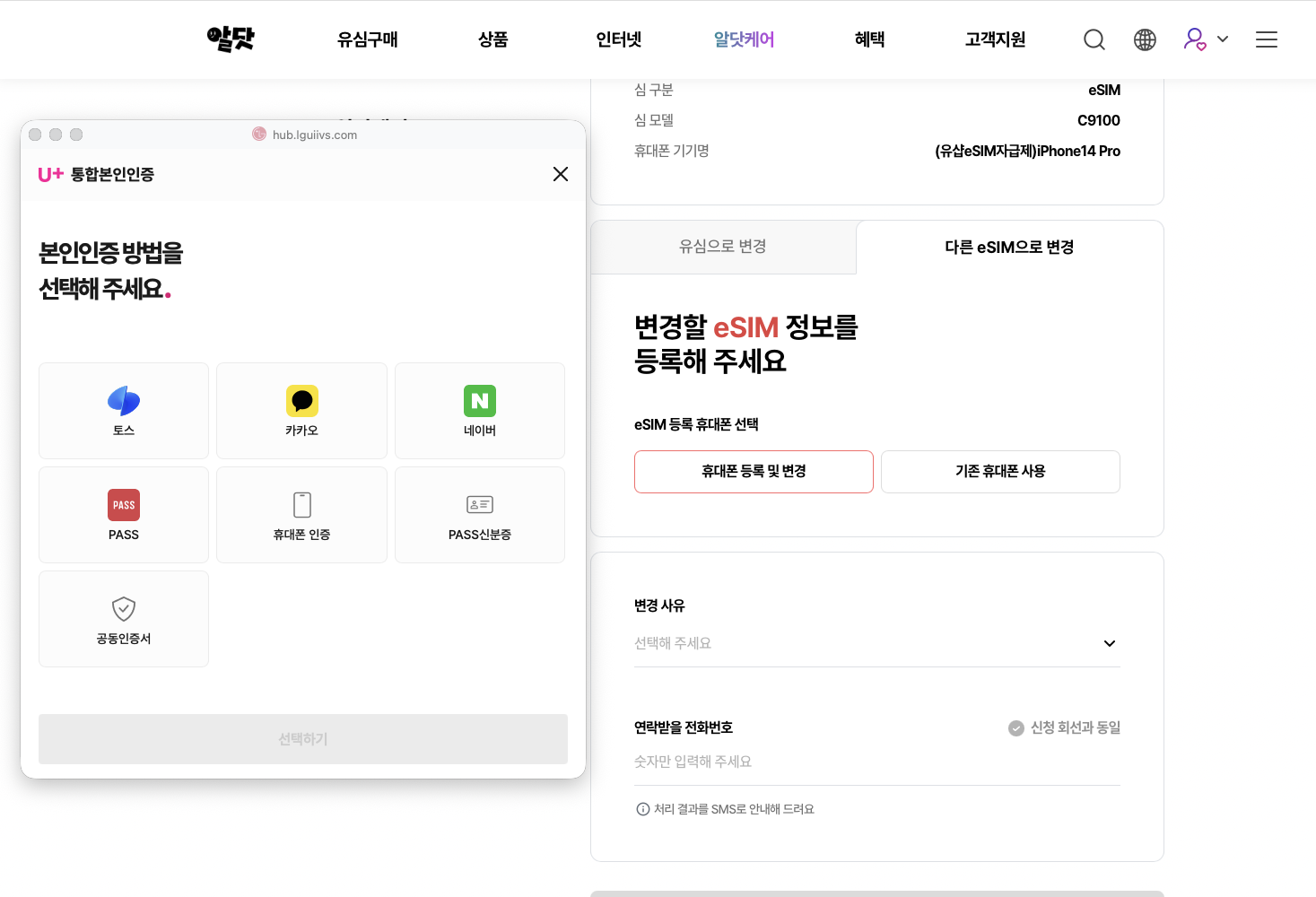Choose 공동인증서 certificate authentication
This screenshot has height=897, width=1316.
click(x=124, y=619)
